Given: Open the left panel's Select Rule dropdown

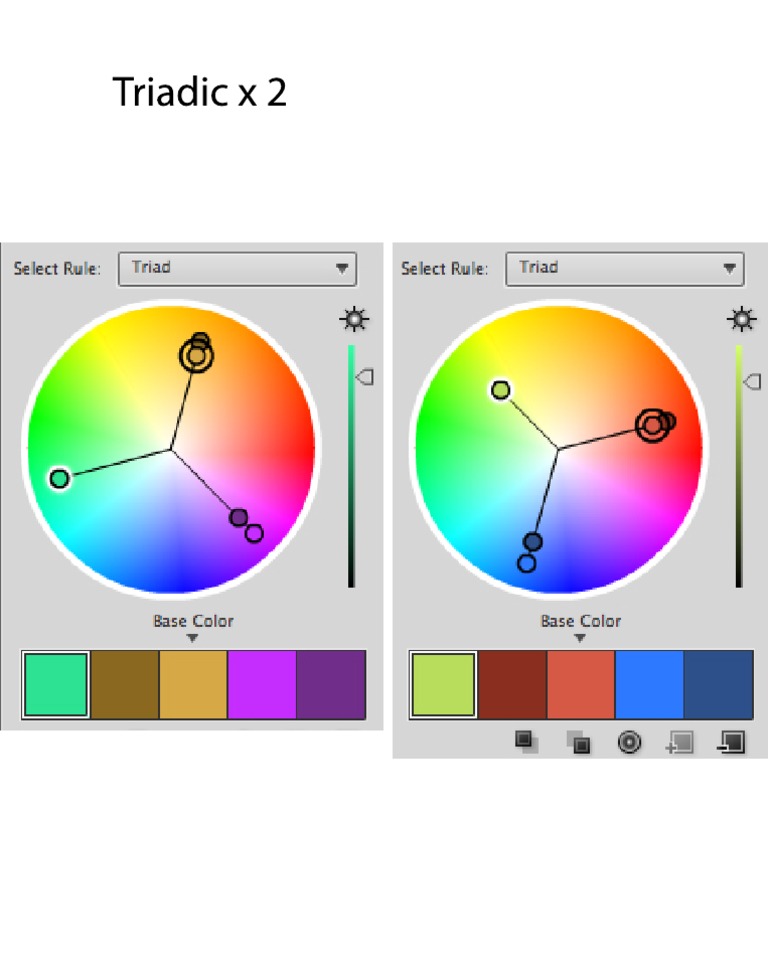Looking at the screenshot, I should [237, 268].
